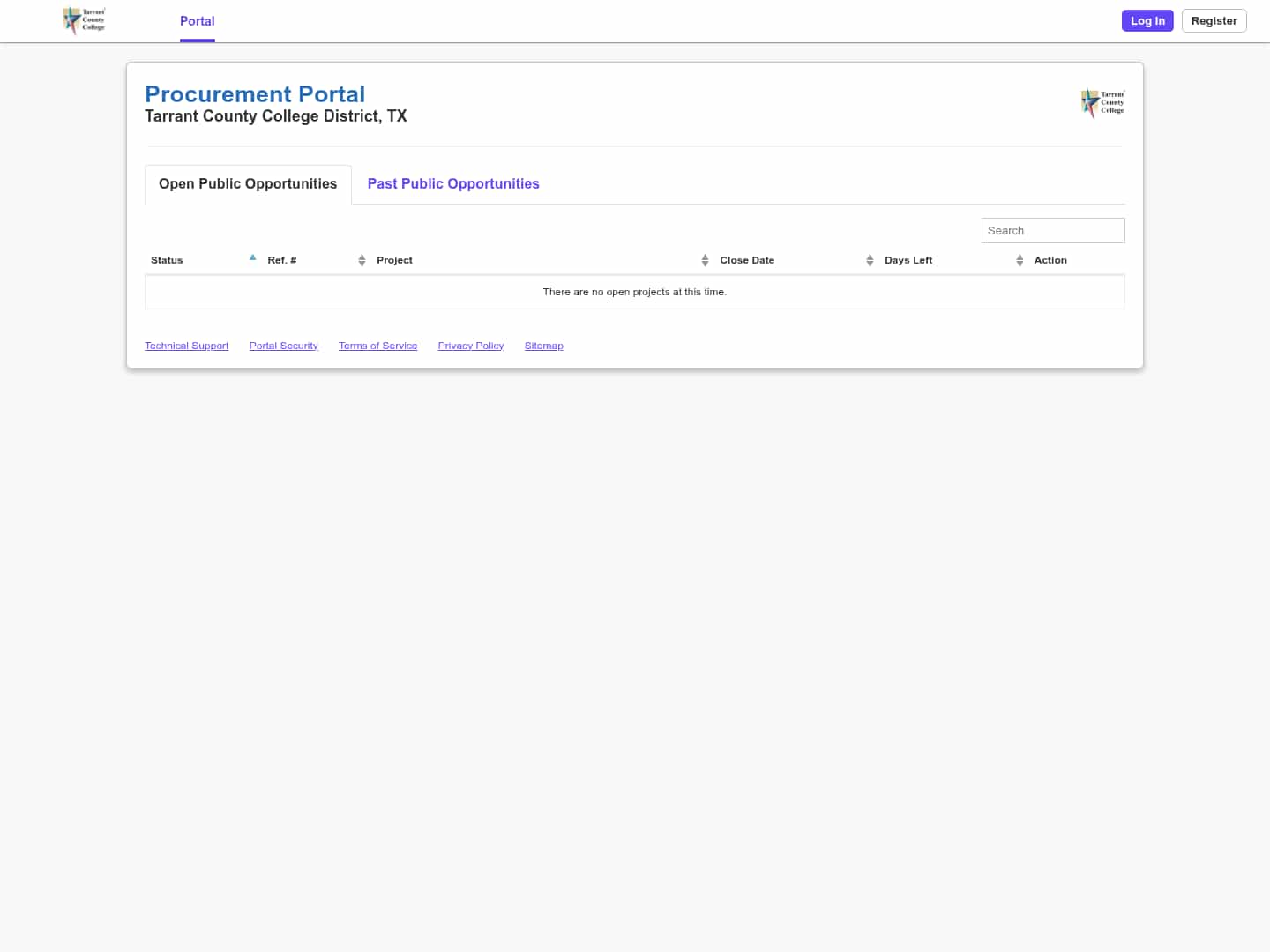View the Terms of Service link
Screen dimensions: 1270x952
tap(378, 346)
